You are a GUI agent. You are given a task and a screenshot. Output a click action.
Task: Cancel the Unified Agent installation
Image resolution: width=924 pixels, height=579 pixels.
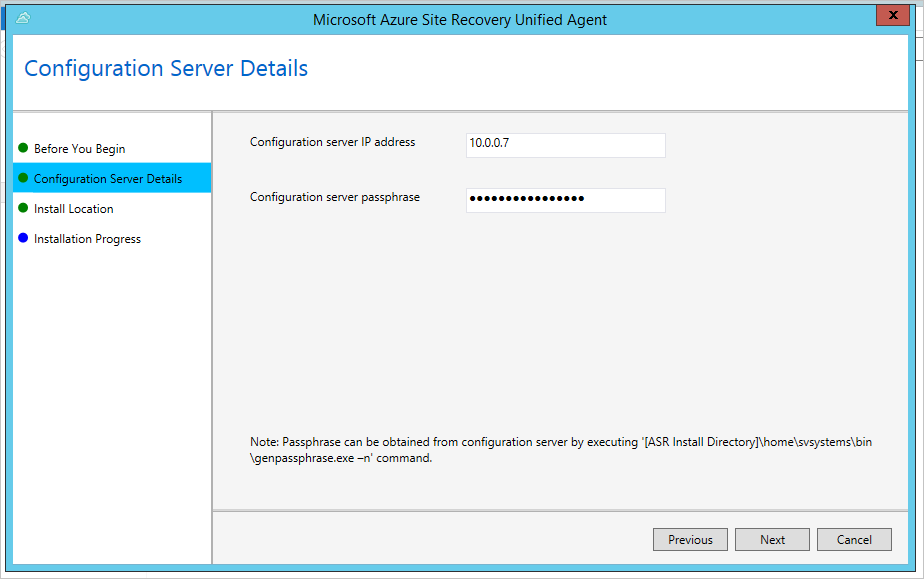tap(854, 539)
